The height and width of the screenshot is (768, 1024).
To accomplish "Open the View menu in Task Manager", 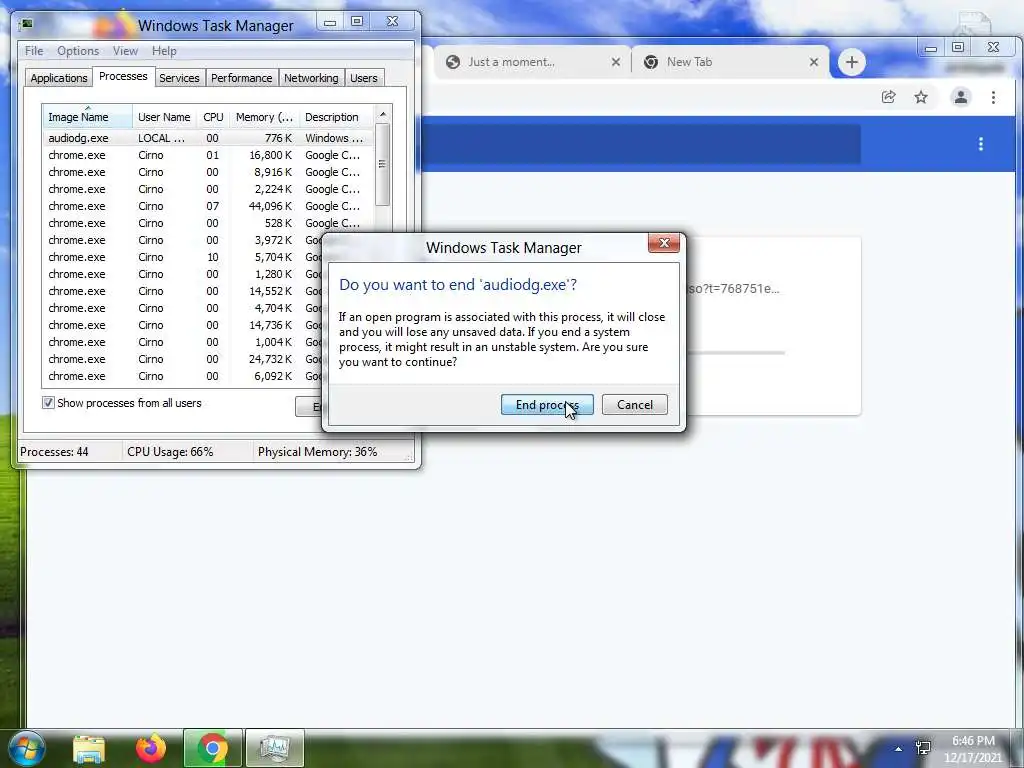I will click(x=125, y=50).
